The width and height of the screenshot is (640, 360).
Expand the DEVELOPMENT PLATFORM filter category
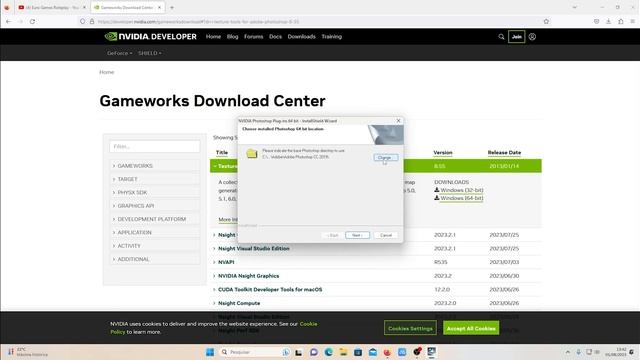pos(155,219)
